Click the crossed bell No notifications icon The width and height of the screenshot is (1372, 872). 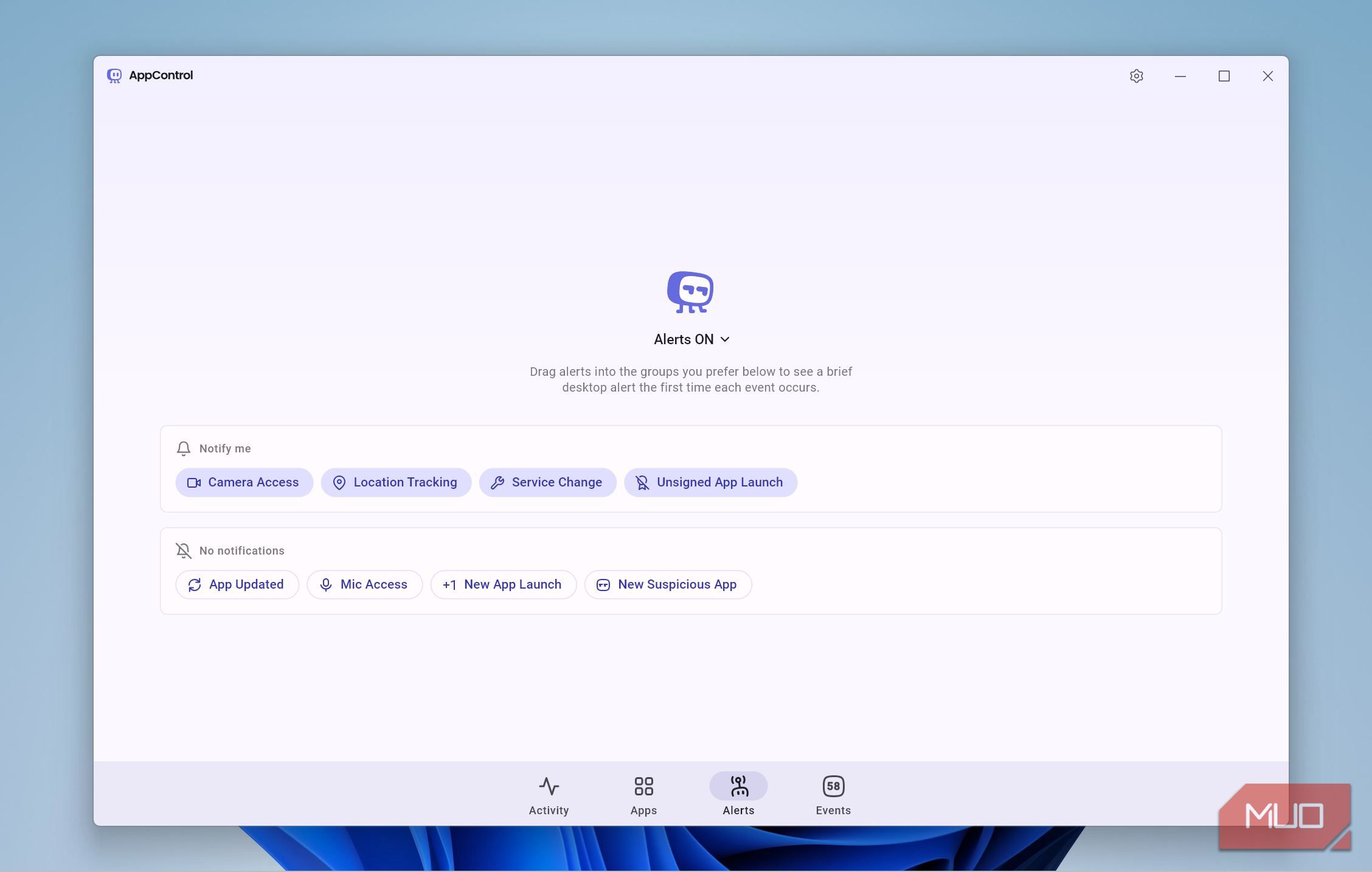[x=183, y=551]
